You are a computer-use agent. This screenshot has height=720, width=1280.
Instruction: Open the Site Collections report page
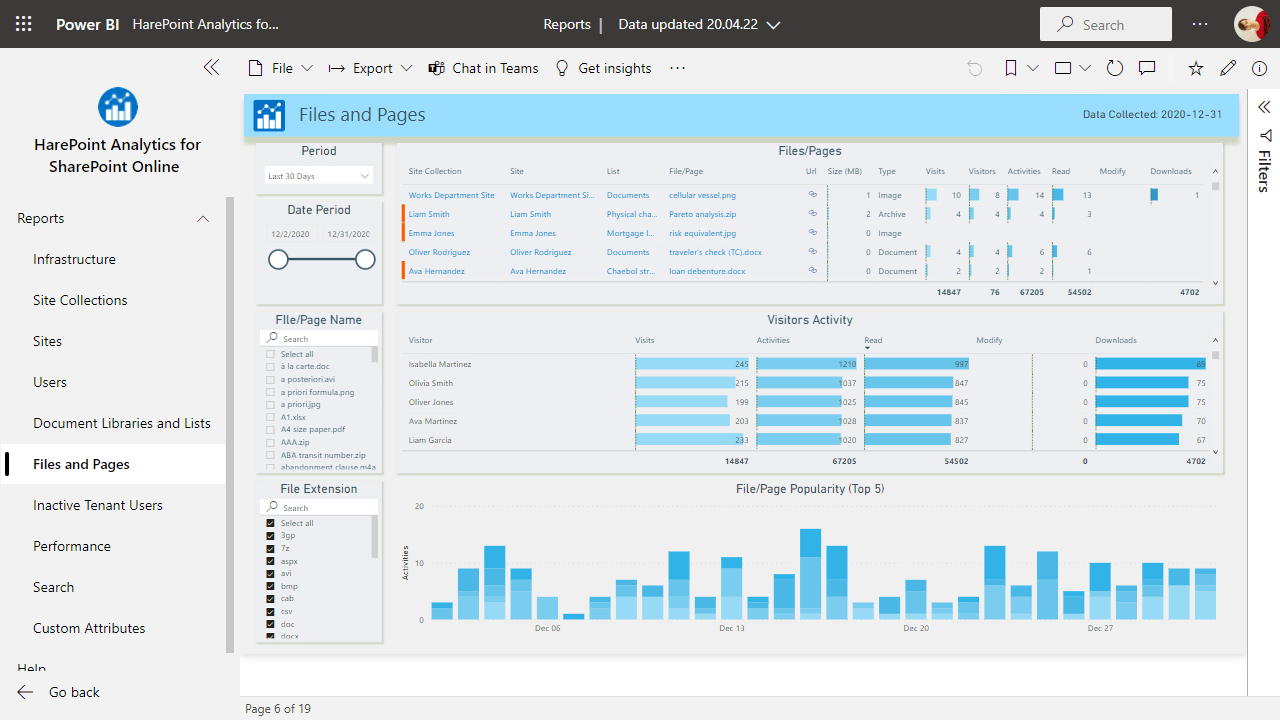80,300
